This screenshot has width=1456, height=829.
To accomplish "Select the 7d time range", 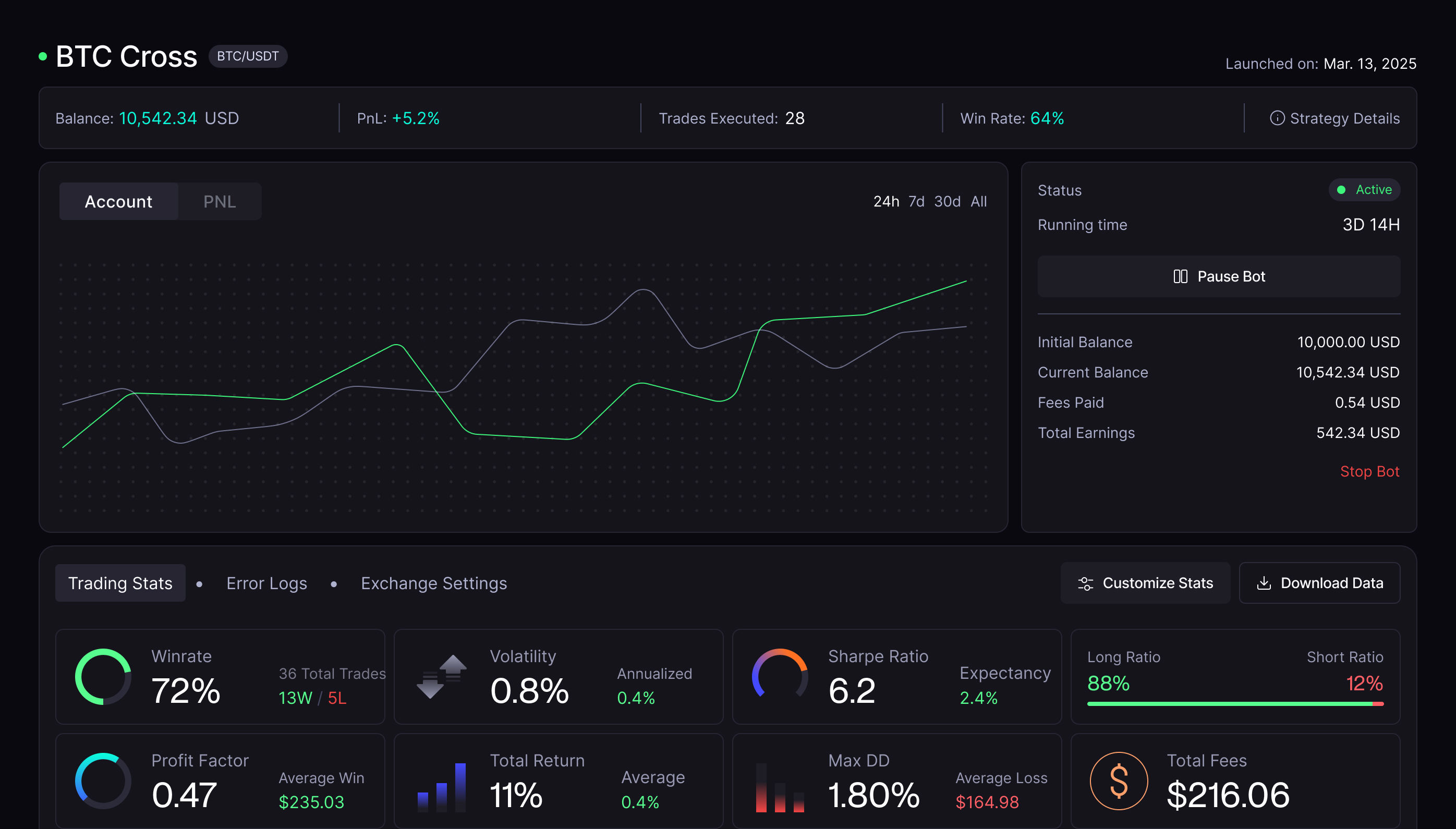I will (x=916, y=202).
